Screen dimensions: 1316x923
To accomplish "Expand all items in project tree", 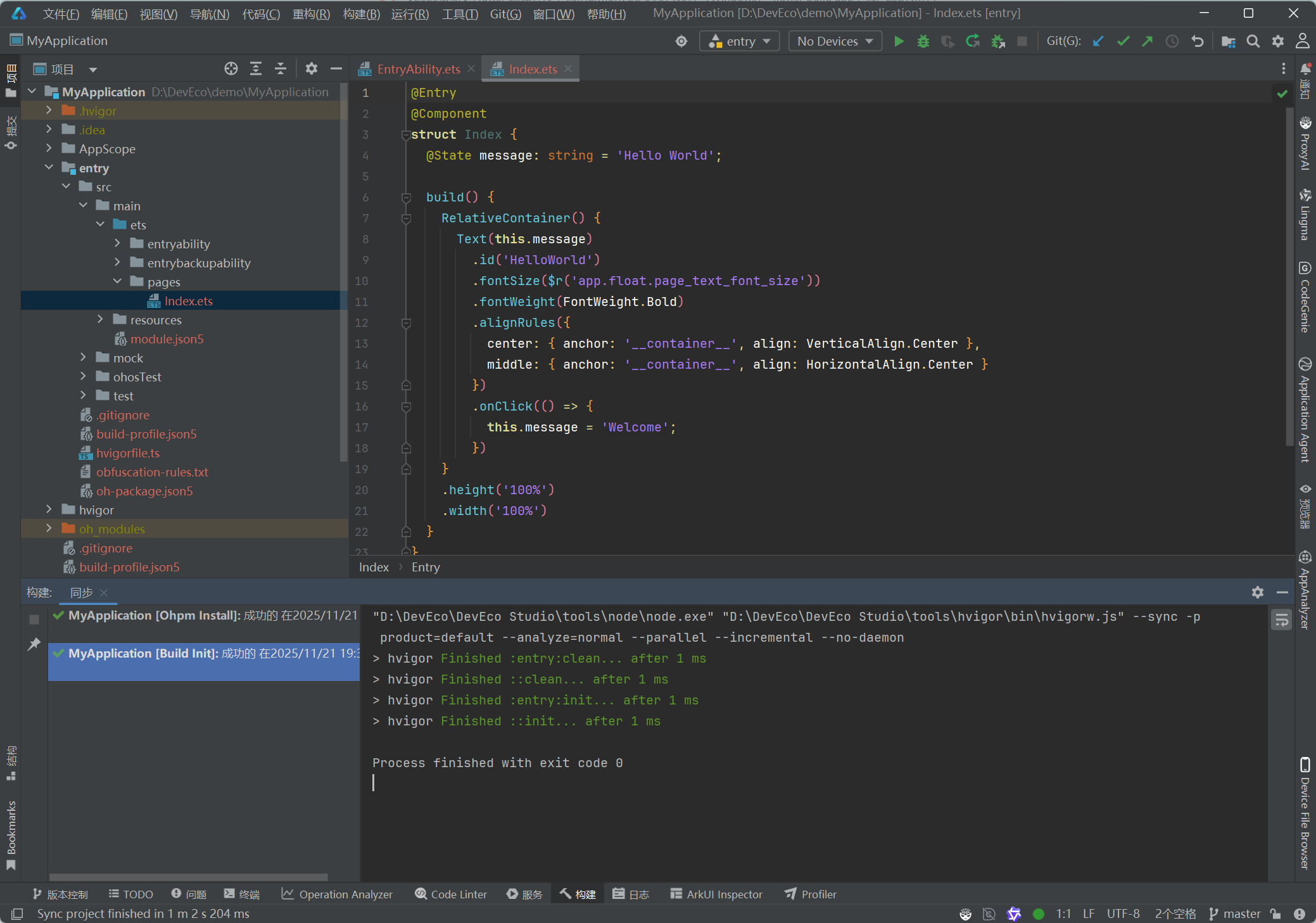I will coord(256,69).
